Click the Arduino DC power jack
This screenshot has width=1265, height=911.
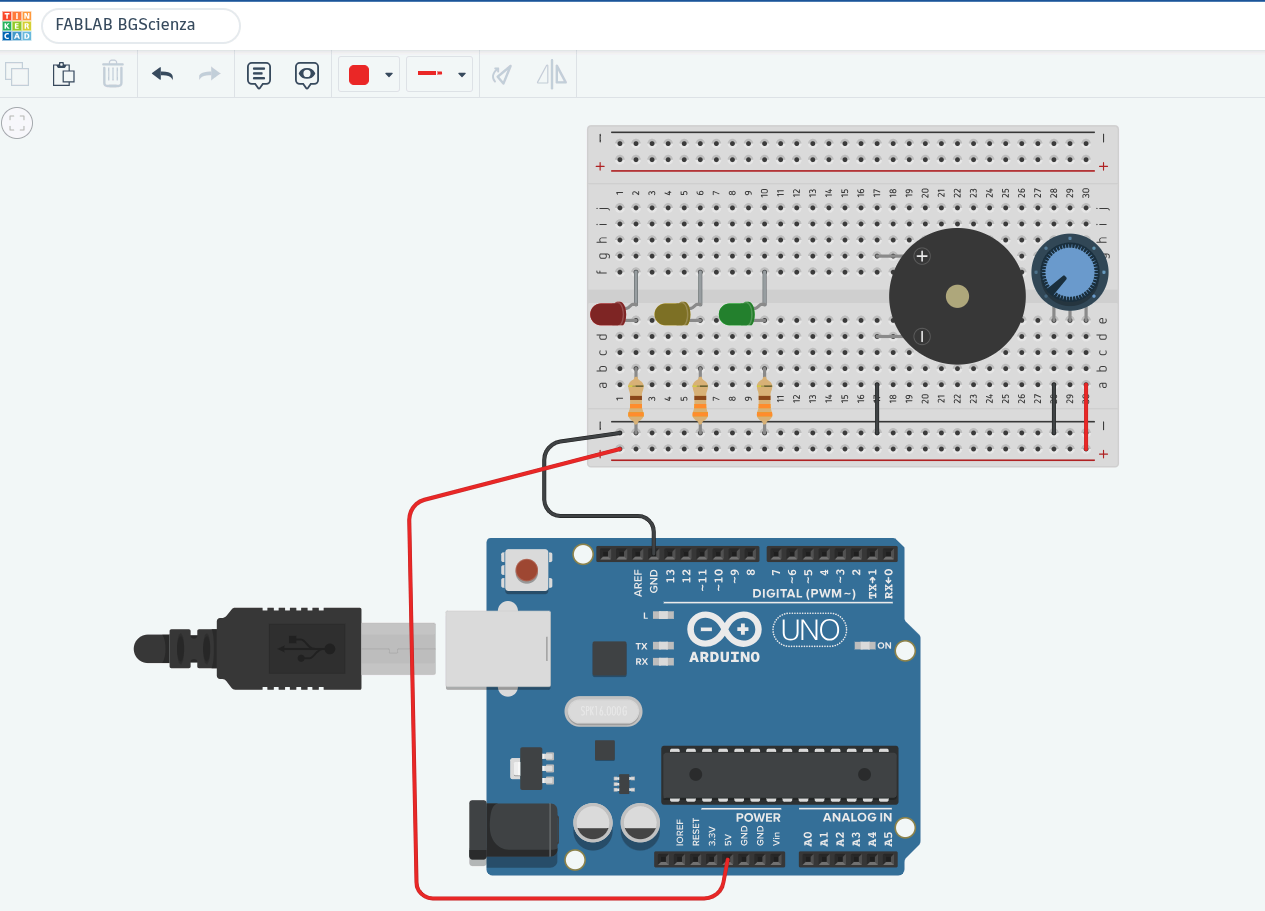(x=513, y=833)
